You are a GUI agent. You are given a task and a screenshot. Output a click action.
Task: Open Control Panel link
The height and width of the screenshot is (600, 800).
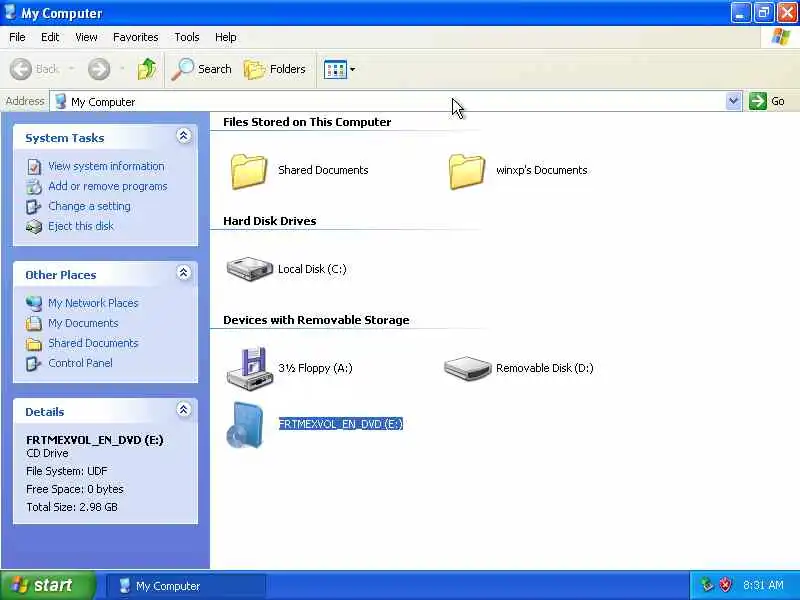point(80,363)
